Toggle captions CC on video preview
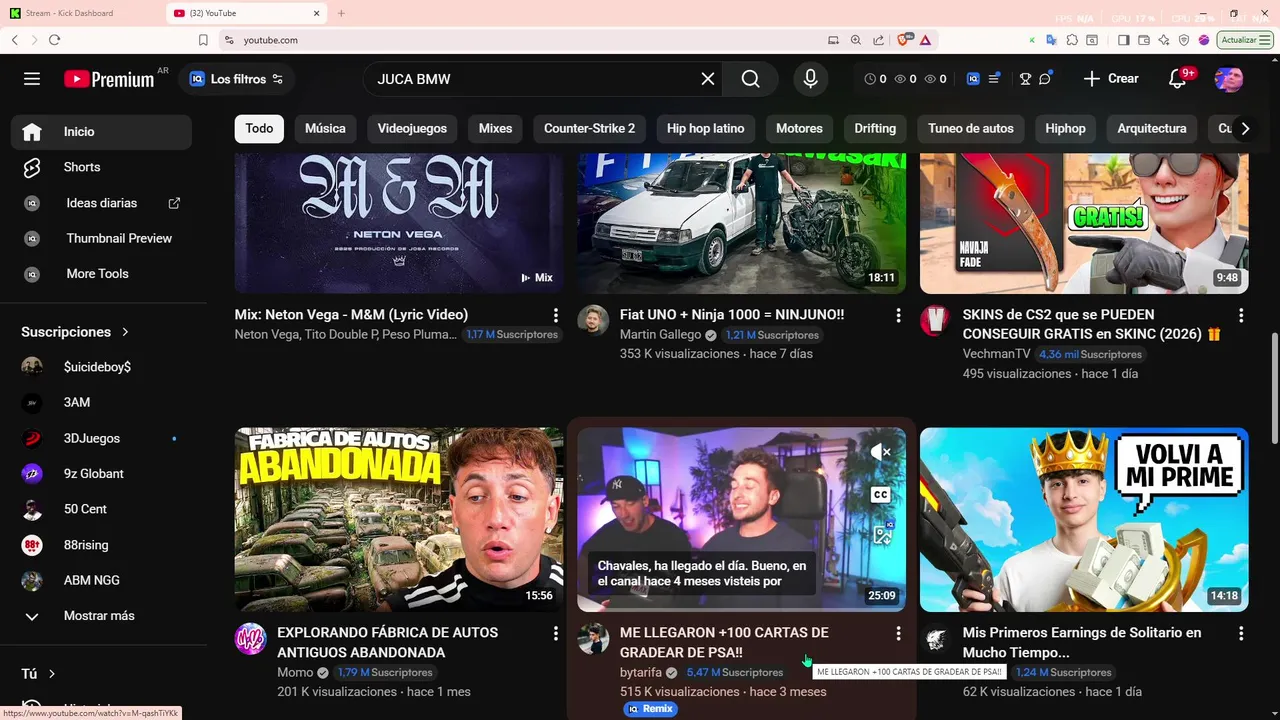The width and height of the screenshot is (1280, 720). coord(880,494)
